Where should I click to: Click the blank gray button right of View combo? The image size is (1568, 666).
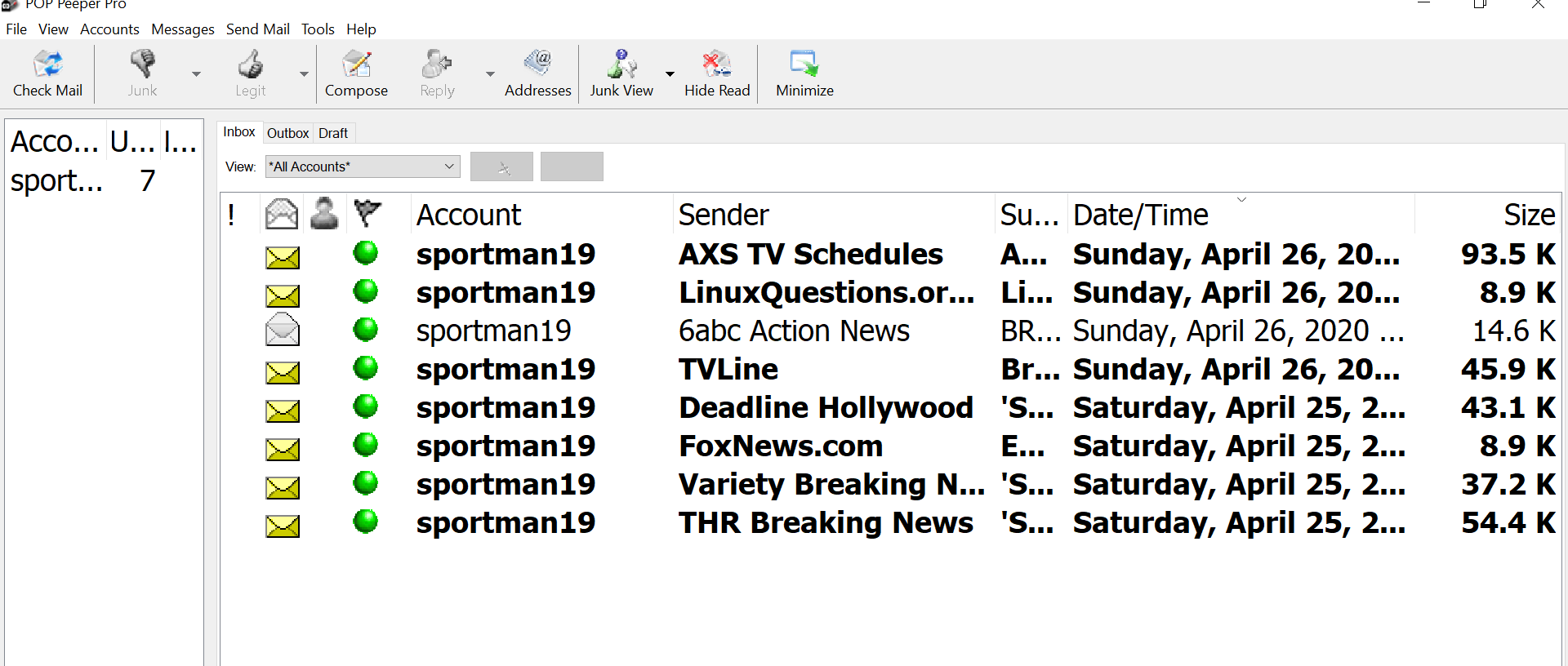point(572,166)
